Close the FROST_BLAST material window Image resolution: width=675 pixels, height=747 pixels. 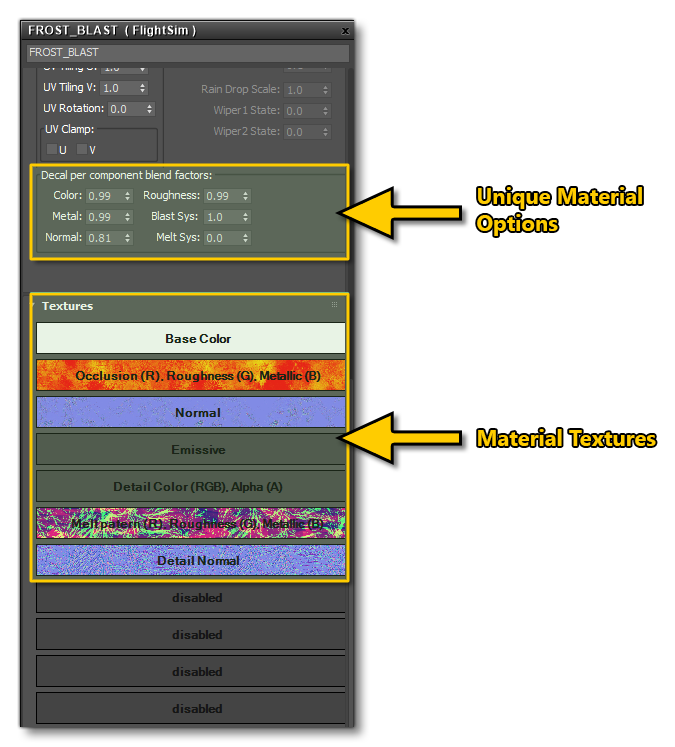click(345, 31)
